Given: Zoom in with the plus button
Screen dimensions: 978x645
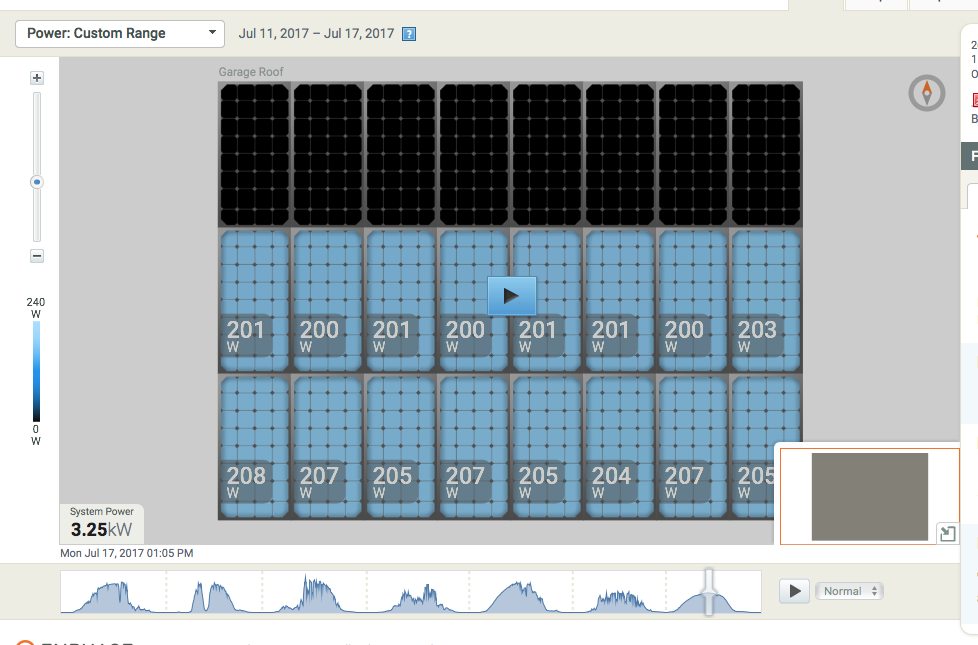Looking at the screenshot, I should click(37, 78).
